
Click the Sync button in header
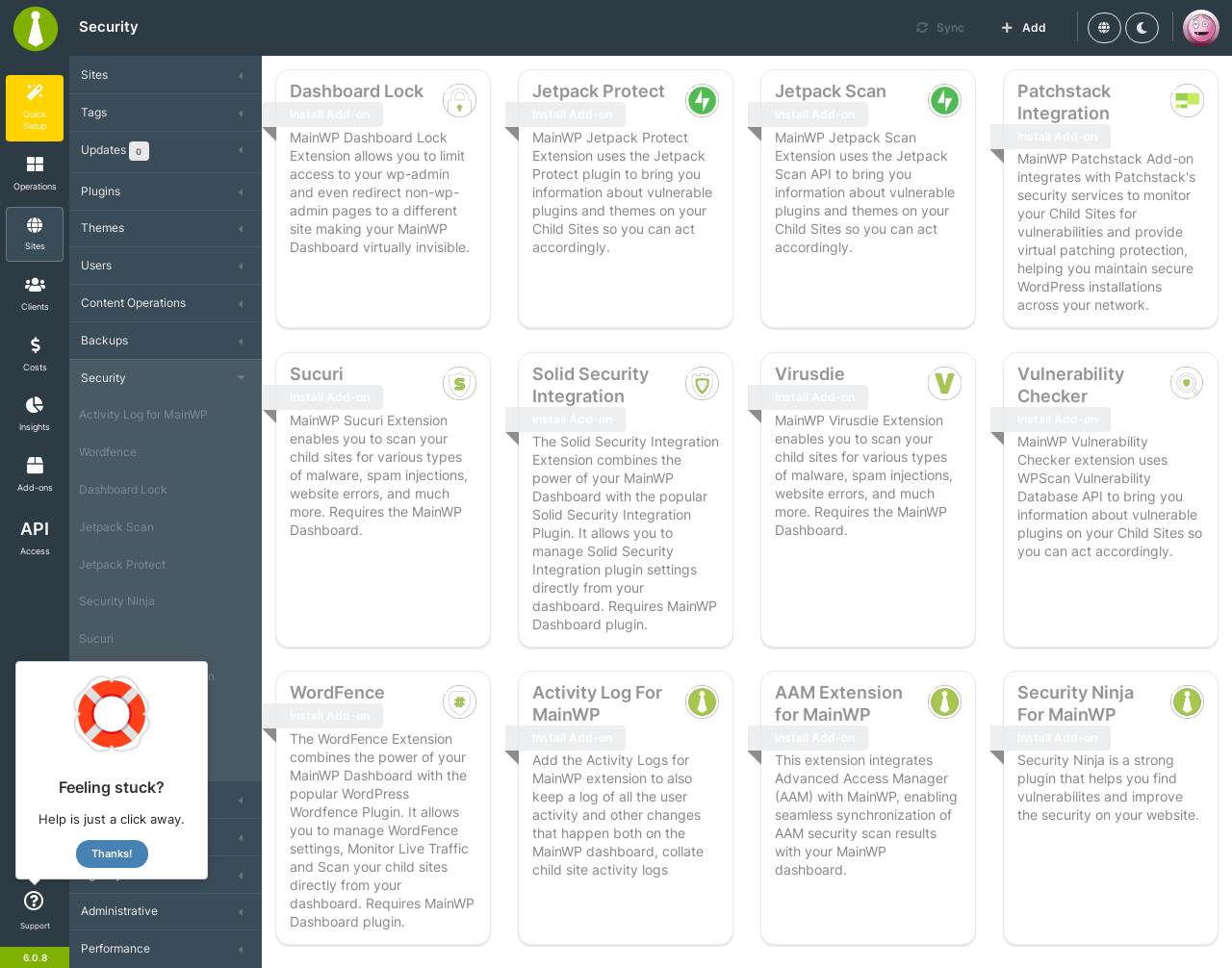(x=940, y=28)
